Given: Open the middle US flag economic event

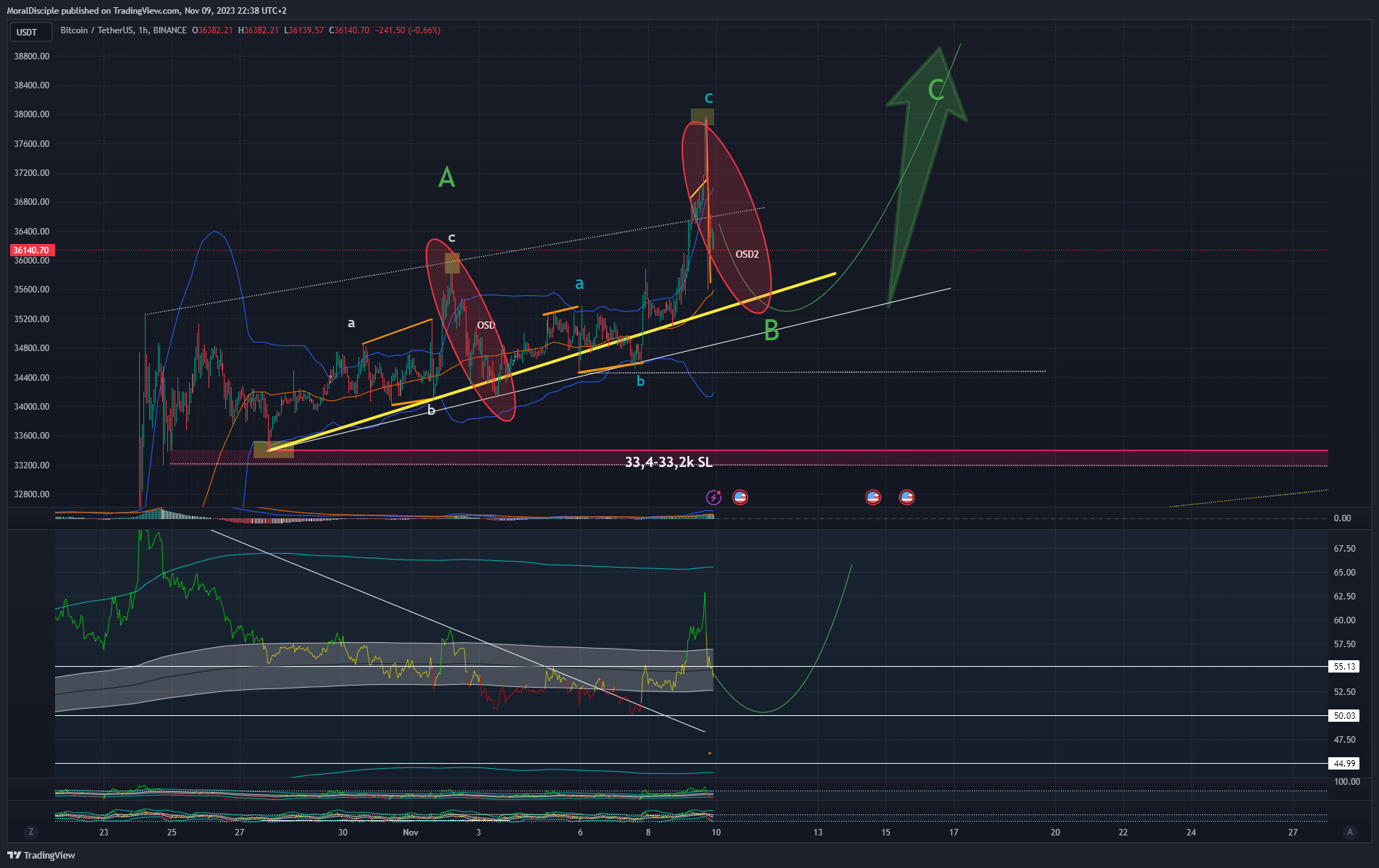Looking at the screenshot, I should [x=873, y=497].
